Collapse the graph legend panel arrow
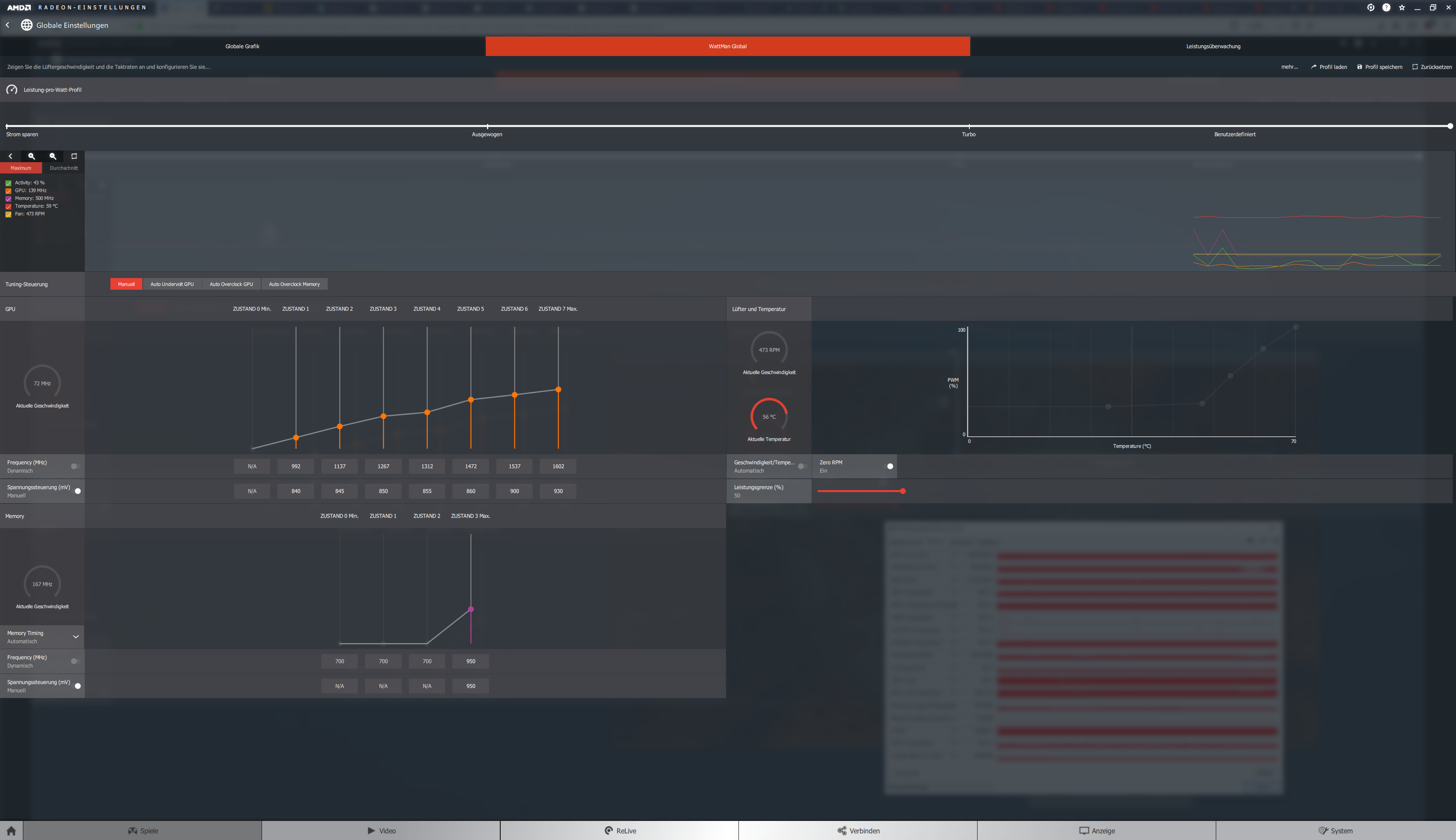The height and width of the screenshot is (840, 1456). [x=10, y=156]
